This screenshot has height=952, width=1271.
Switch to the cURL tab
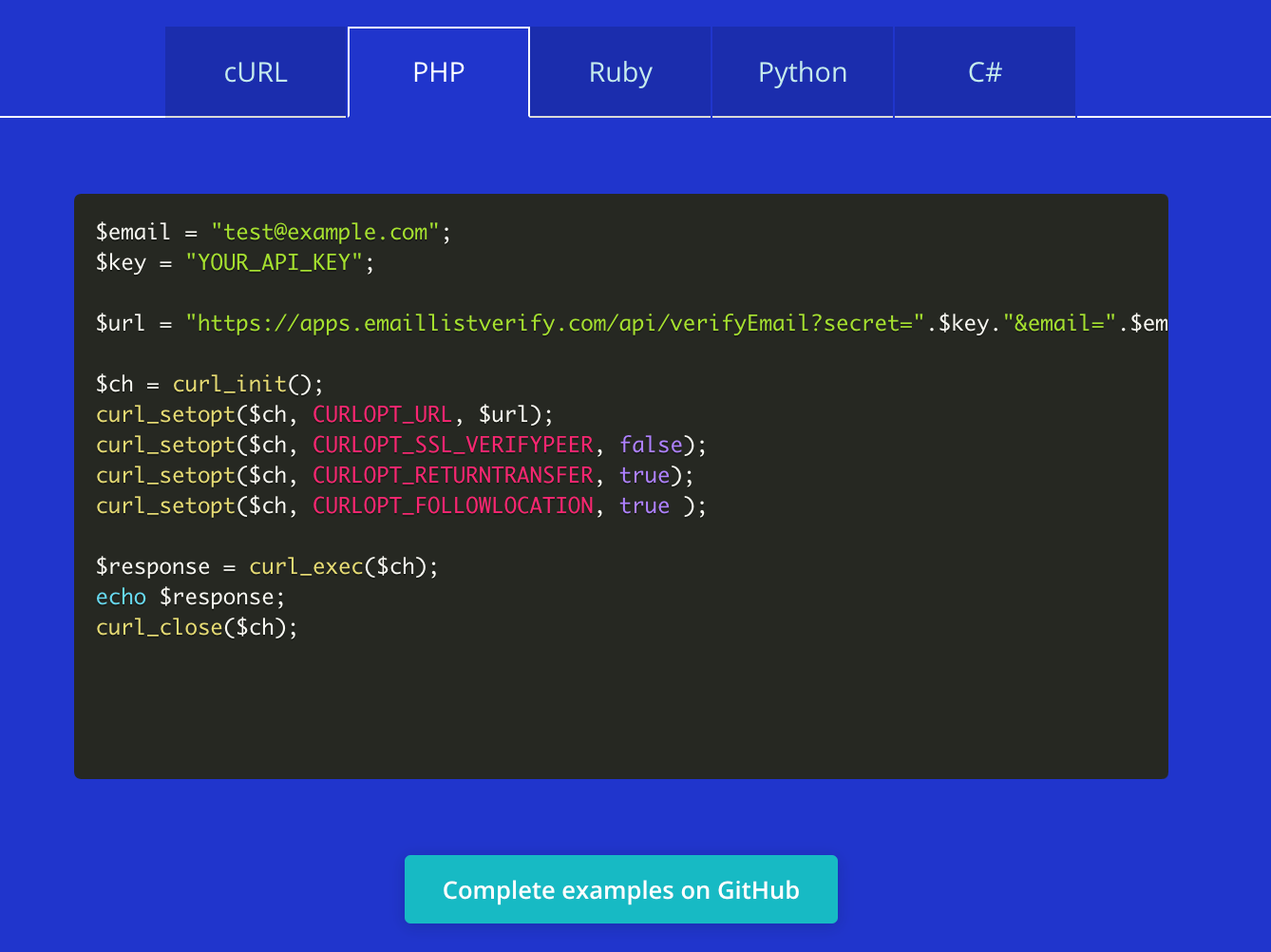coord(256,72)
